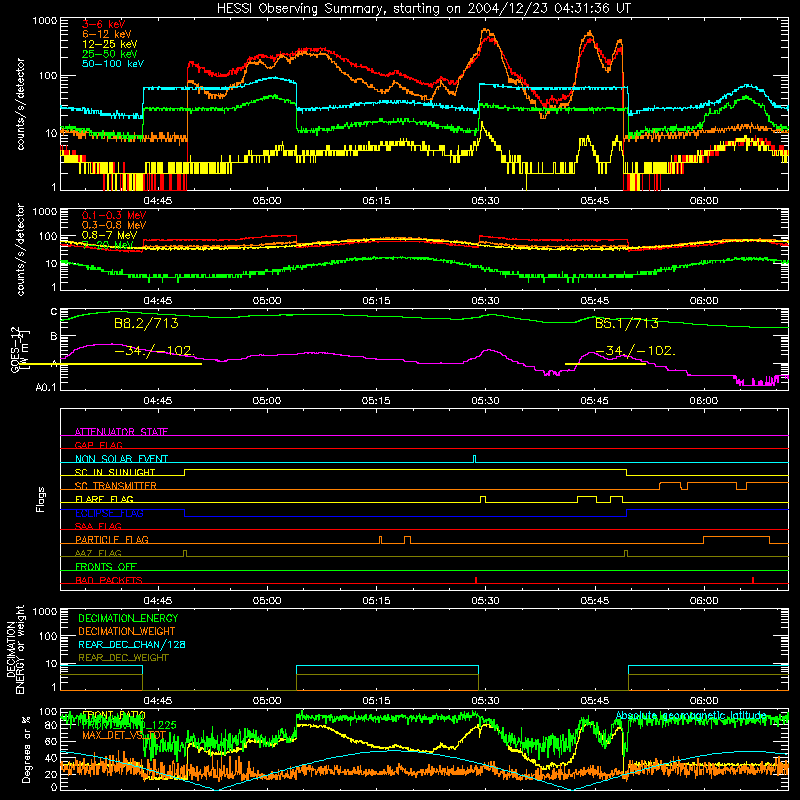
Task: Click the DECIMATION_WEIGHT legend label
Action: (x=127, y=632)
